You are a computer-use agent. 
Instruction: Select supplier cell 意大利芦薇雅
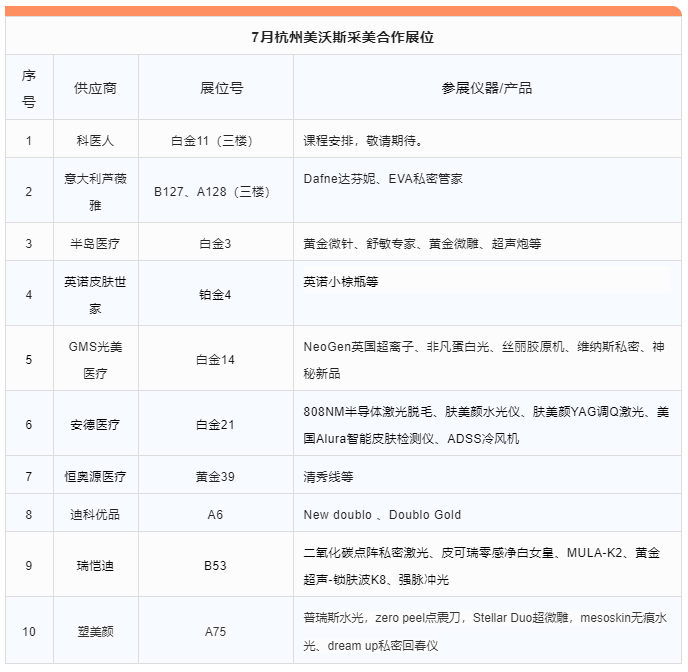coord(95,191)
